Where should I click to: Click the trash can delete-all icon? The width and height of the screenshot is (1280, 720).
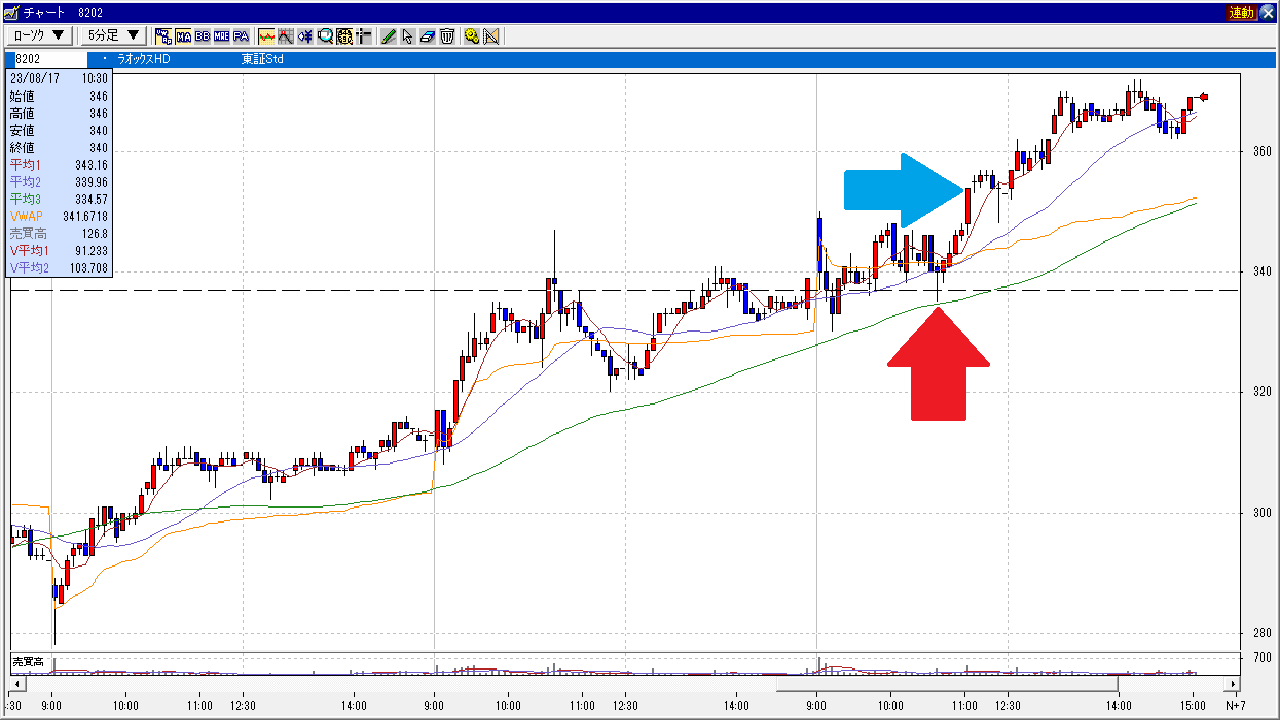[x=447, y=36]
